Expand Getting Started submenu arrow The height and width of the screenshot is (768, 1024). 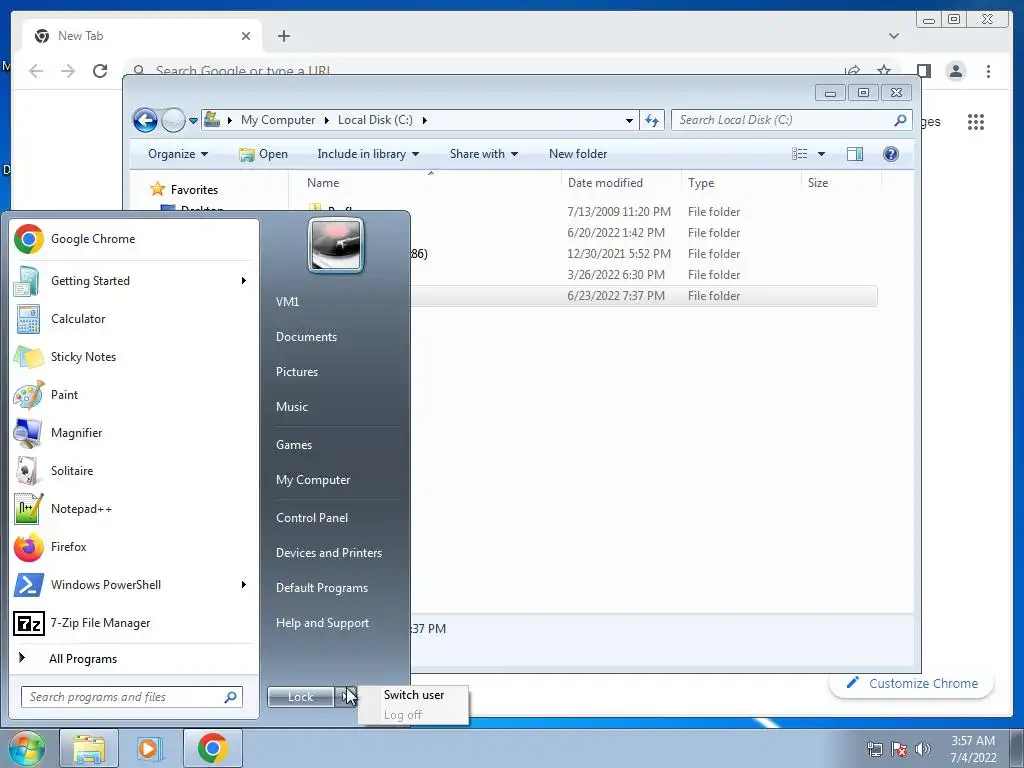click(x=244, y=281)
